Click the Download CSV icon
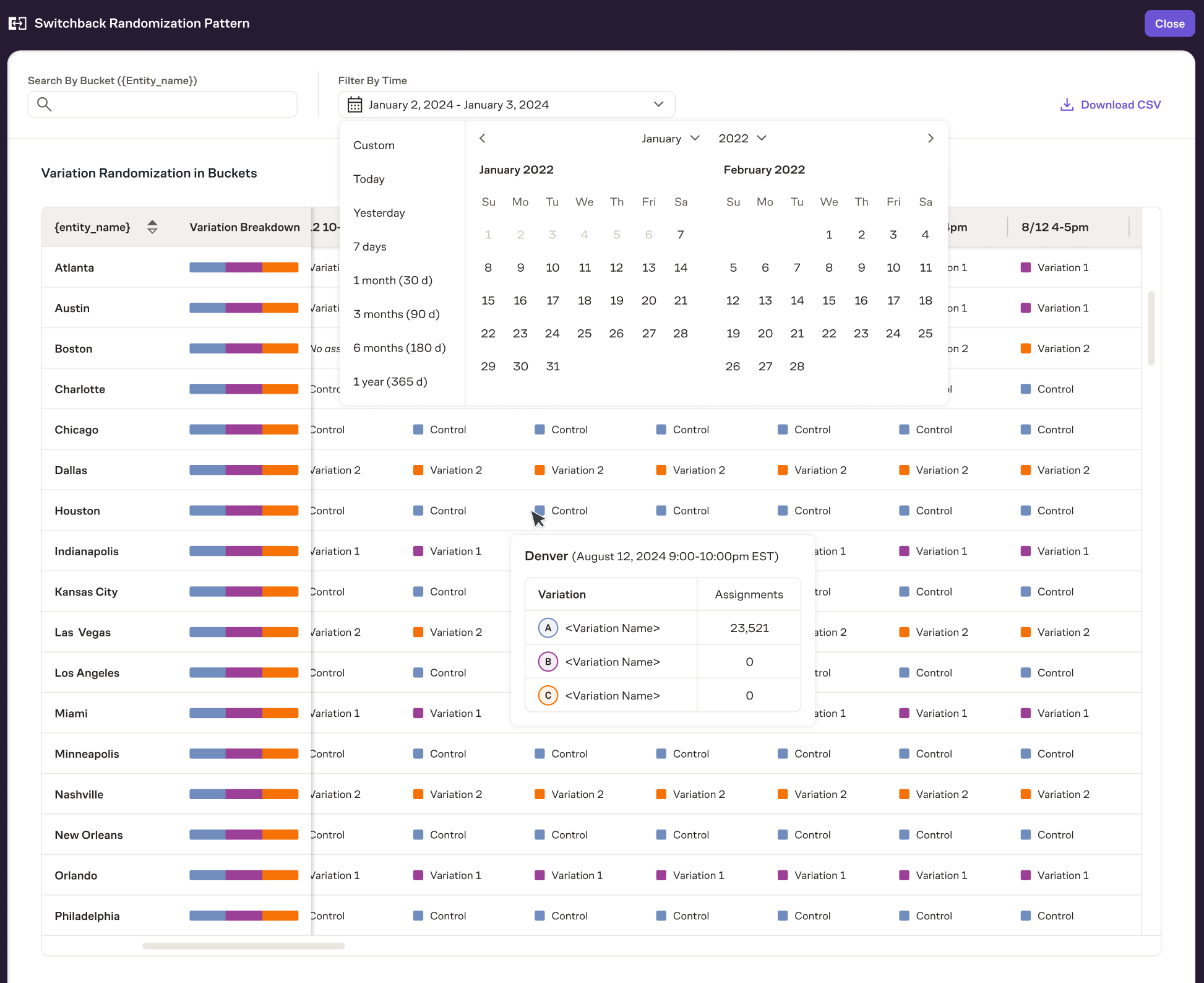The height and width of the screenshot is (983, 1204). pos(1067,105)
